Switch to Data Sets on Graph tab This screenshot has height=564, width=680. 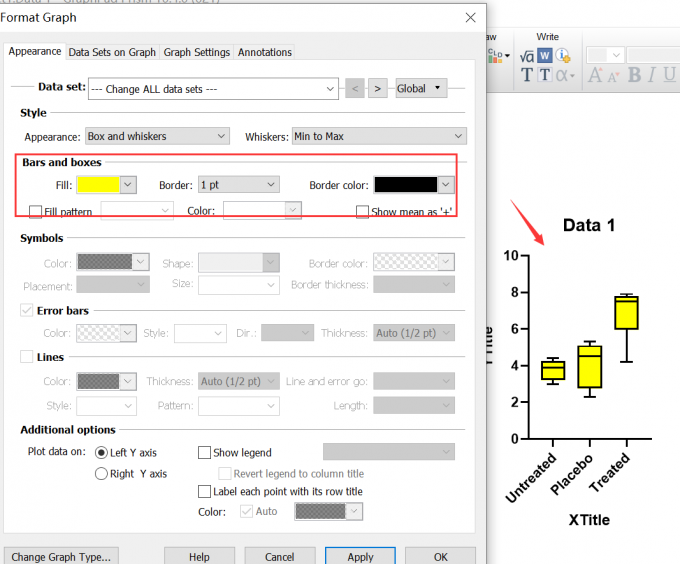pyautogui.click(x=112, y=52)
